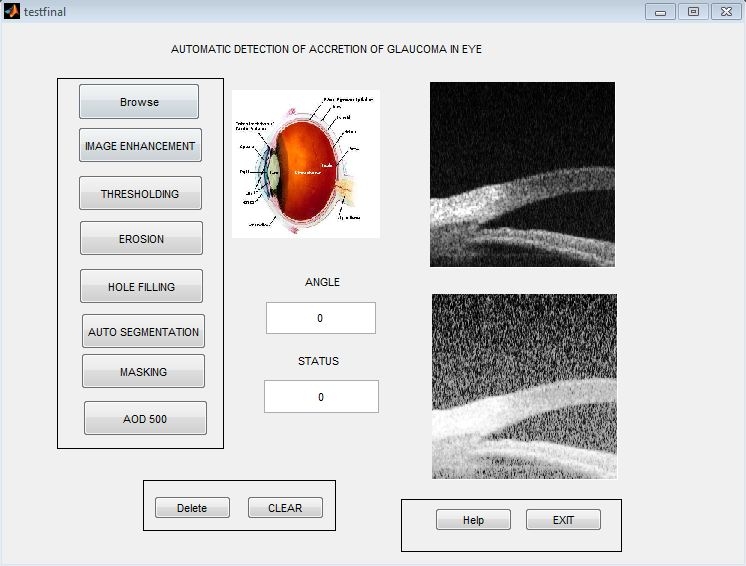Compute AOD 500 measurement

tap(145, 418)
